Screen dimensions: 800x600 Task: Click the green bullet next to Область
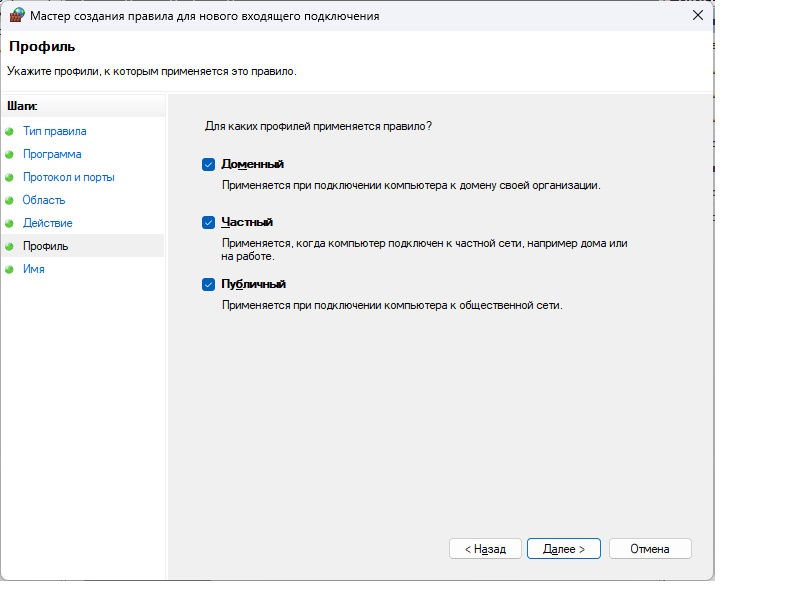click(x=10, y=200)
